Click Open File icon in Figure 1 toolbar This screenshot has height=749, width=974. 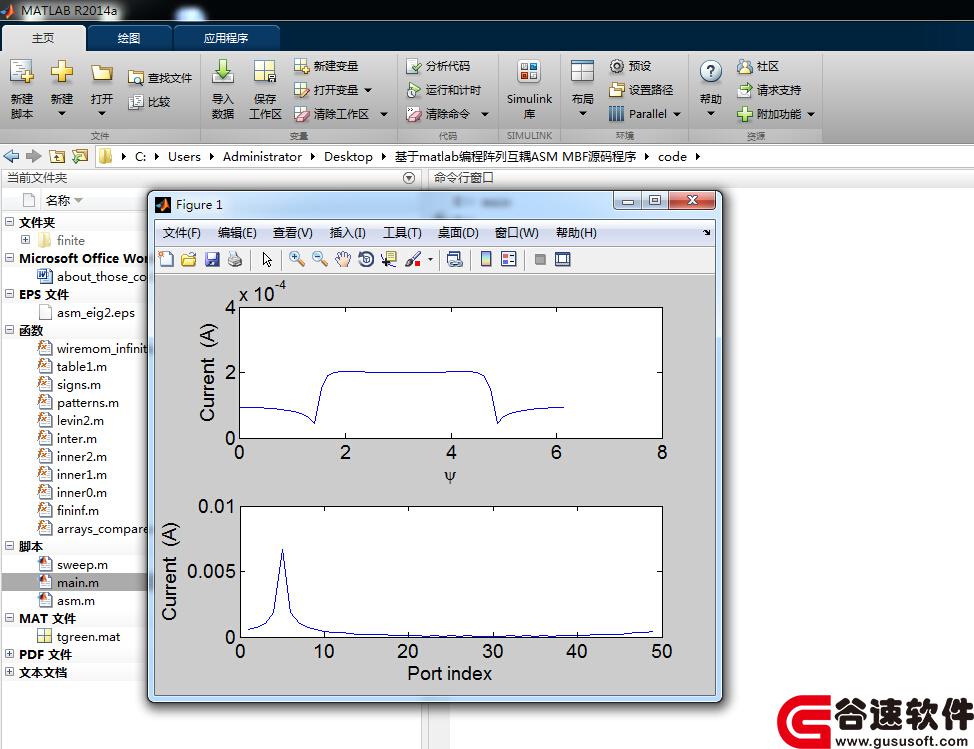point(189,259)
